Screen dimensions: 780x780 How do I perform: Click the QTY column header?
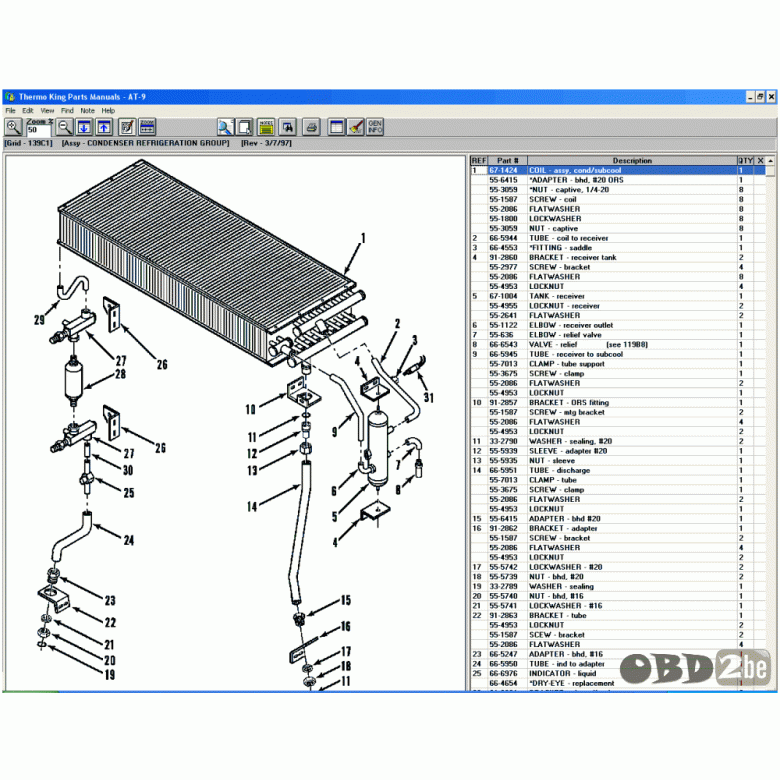[745, 161]
